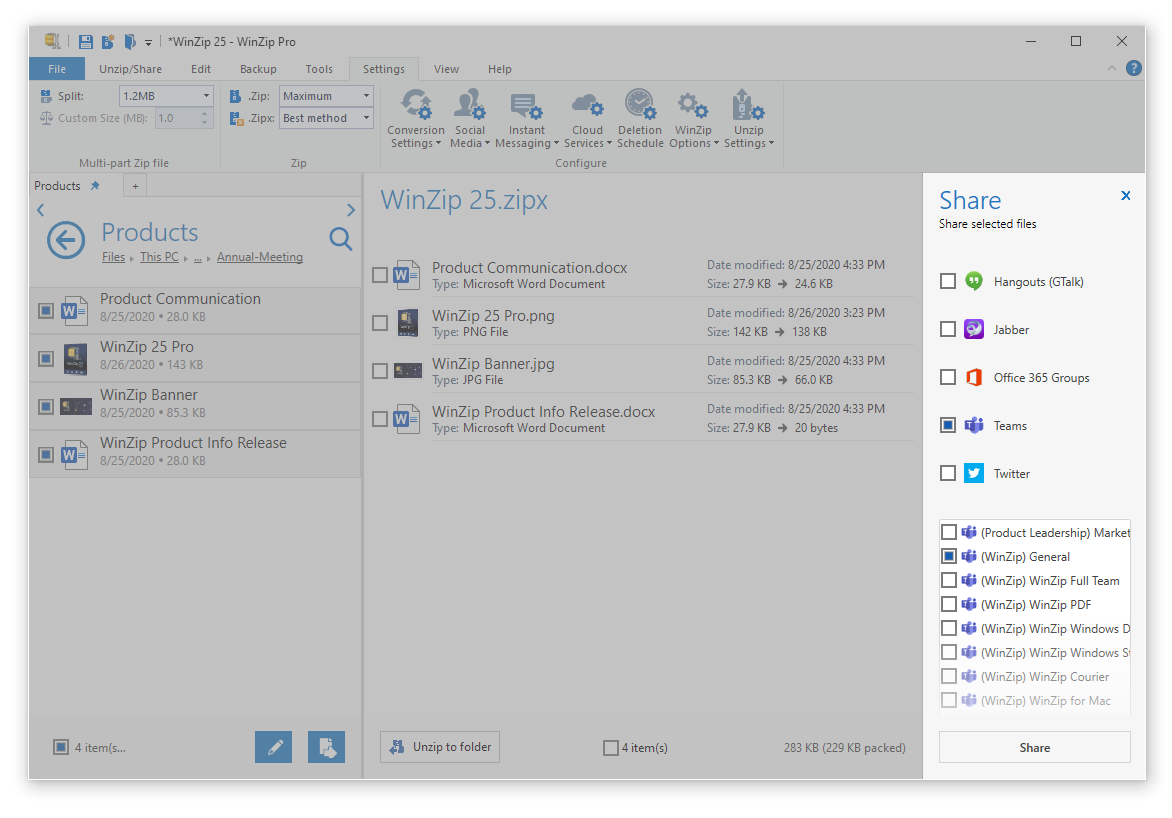Change .Zip compression from Maximum
The image size is (1172, 818).
(x=365, y=95)
